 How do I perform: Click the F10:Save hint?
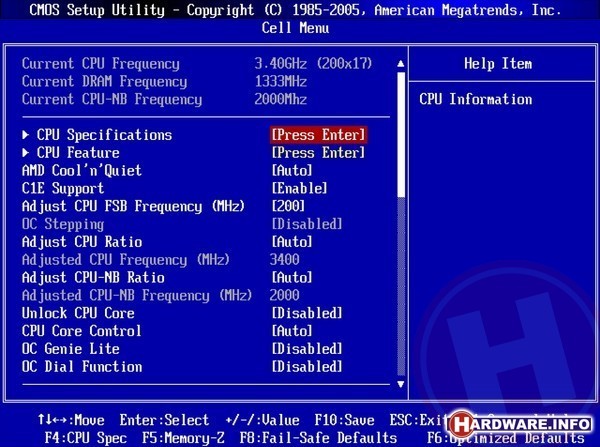click(x=344, y=420)
